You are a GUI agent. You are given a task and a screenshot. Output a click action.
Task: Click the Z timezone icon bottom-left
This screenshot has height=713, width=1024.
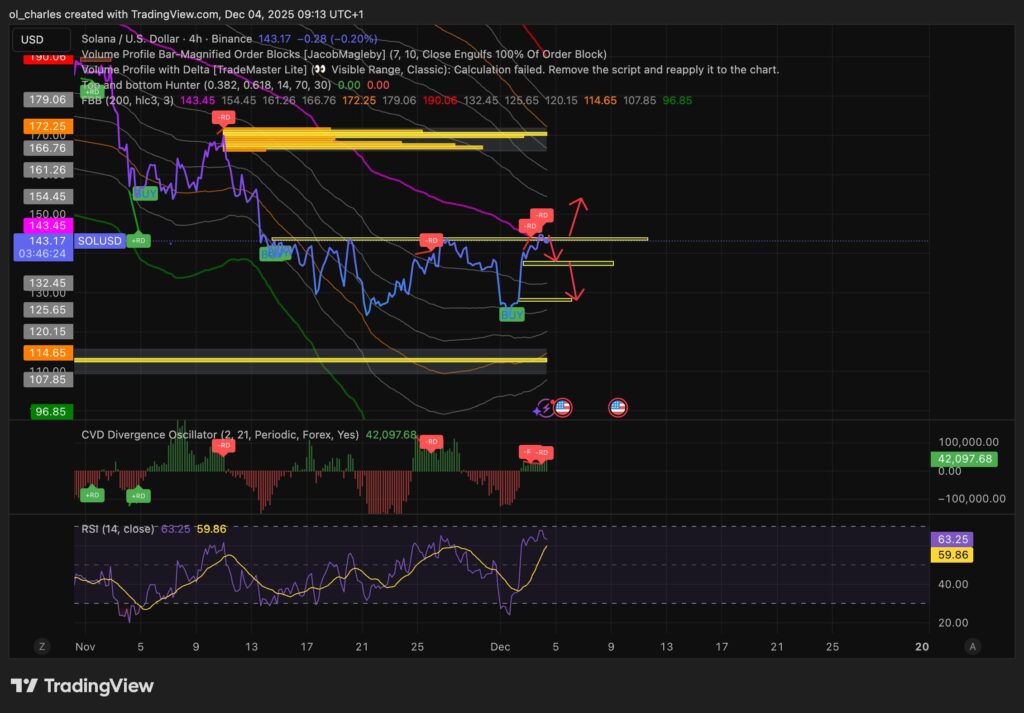point(41,647)
